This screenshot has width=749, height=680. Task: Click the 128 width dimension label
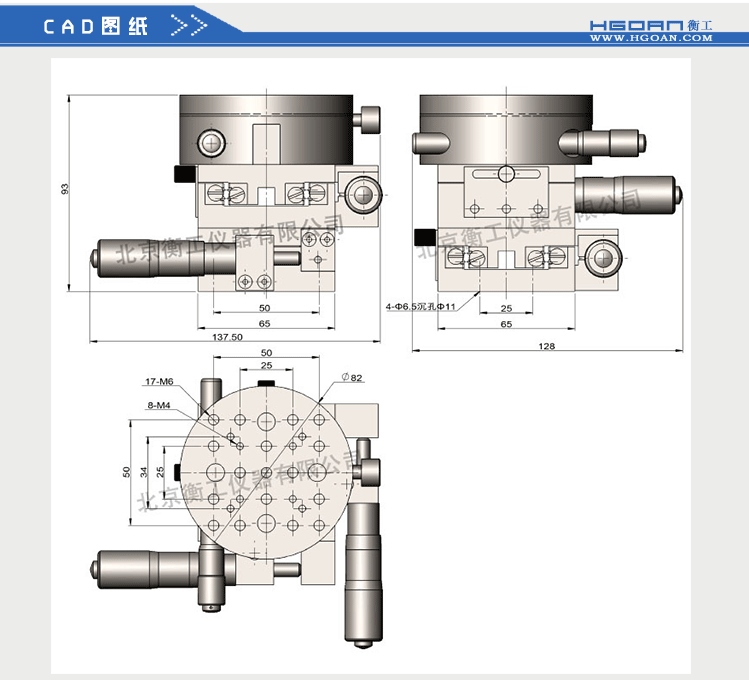pyautogui.click(x=546, y=345)
